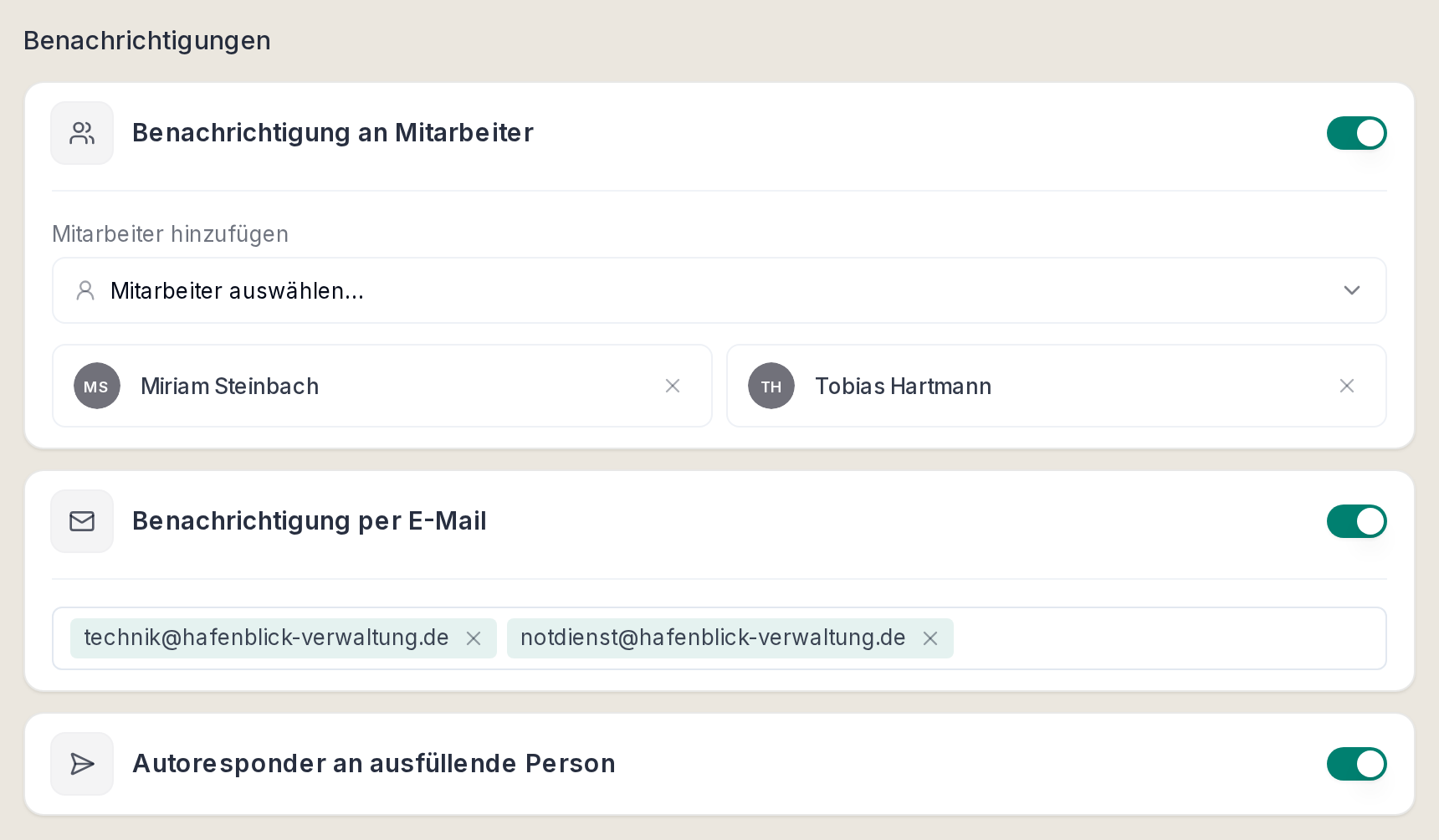Expand the employee selector chevron arrow
1439x840 pixels.
(1352, 290)
